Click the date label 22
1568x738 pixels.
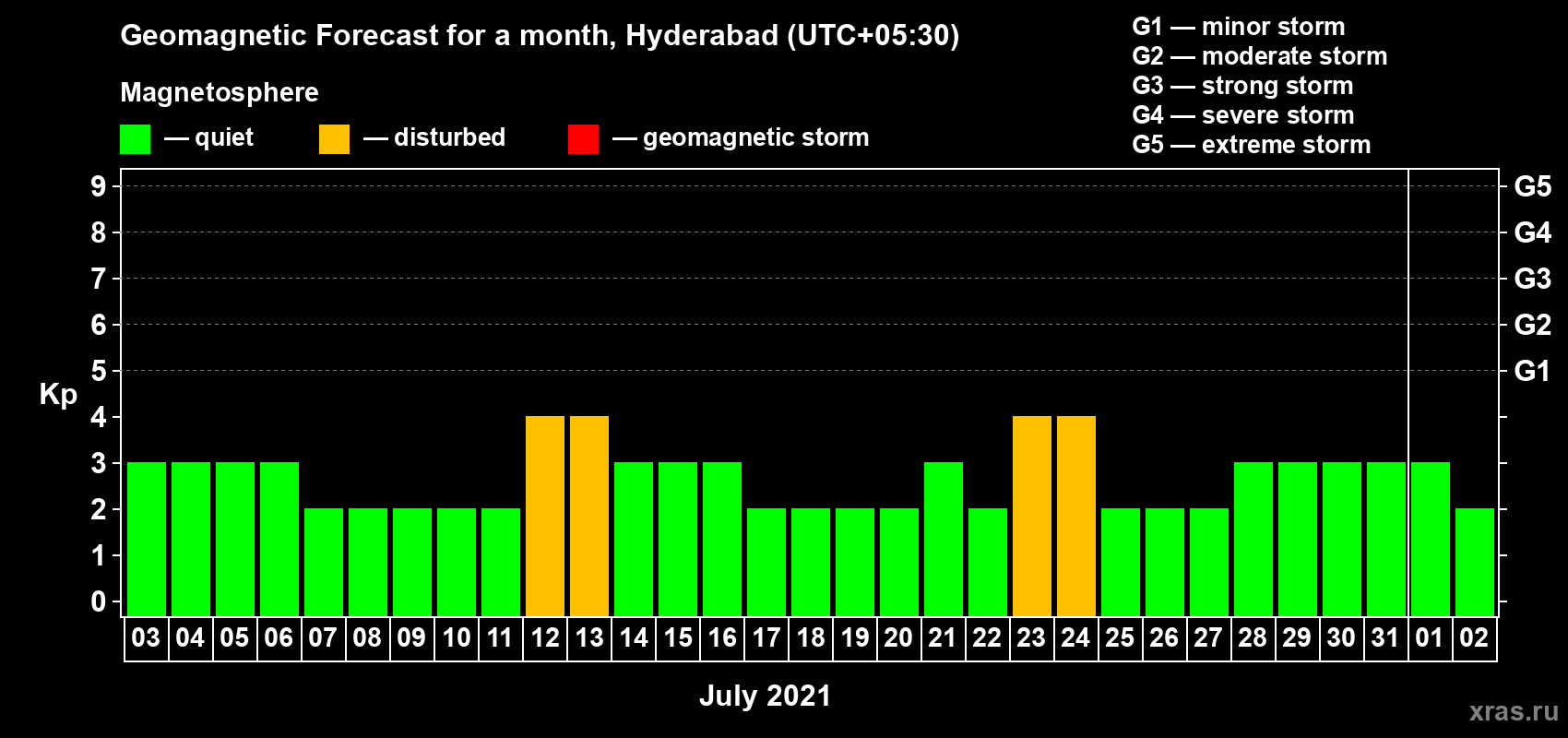click(987, 637)
